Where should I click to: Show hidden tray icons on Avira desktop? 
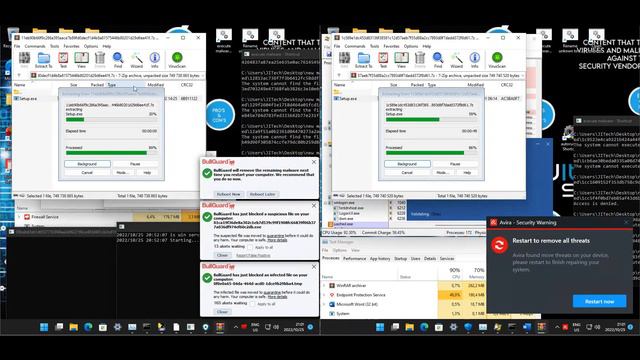[557, 327]
